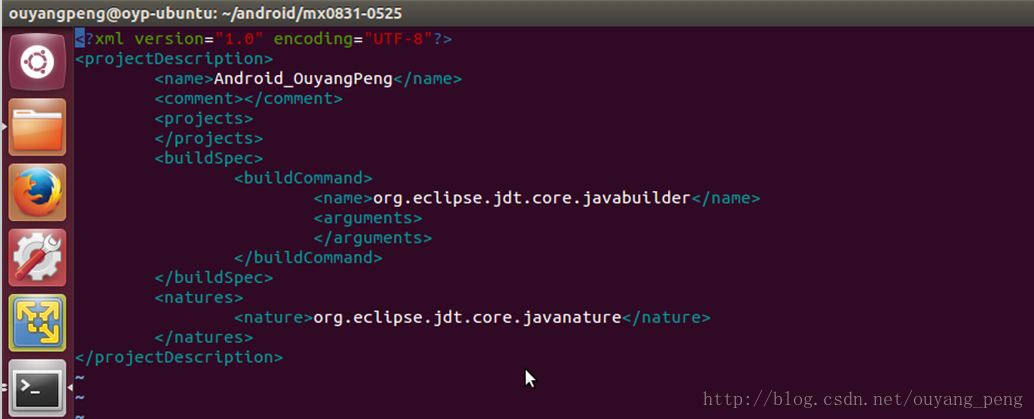Click the opening <projectDescription> tag
The width and height of the screenshot is (1034, 419).
174,59
